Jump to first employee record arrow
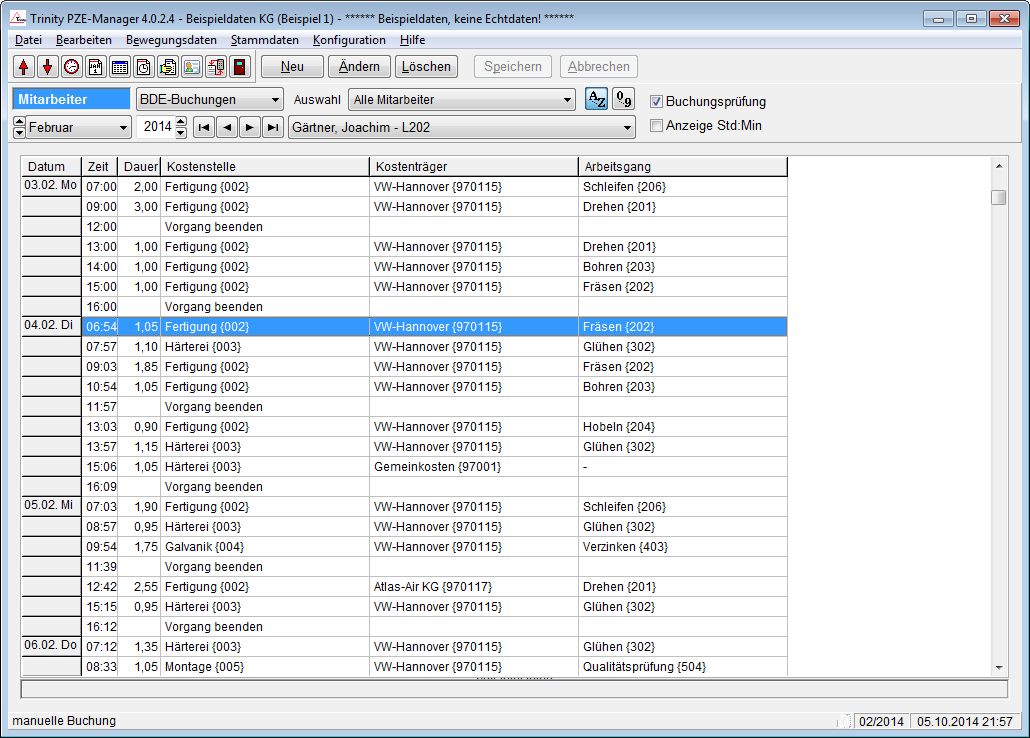The height and width of the screenshot is (738, 1030). coord(203,127)
